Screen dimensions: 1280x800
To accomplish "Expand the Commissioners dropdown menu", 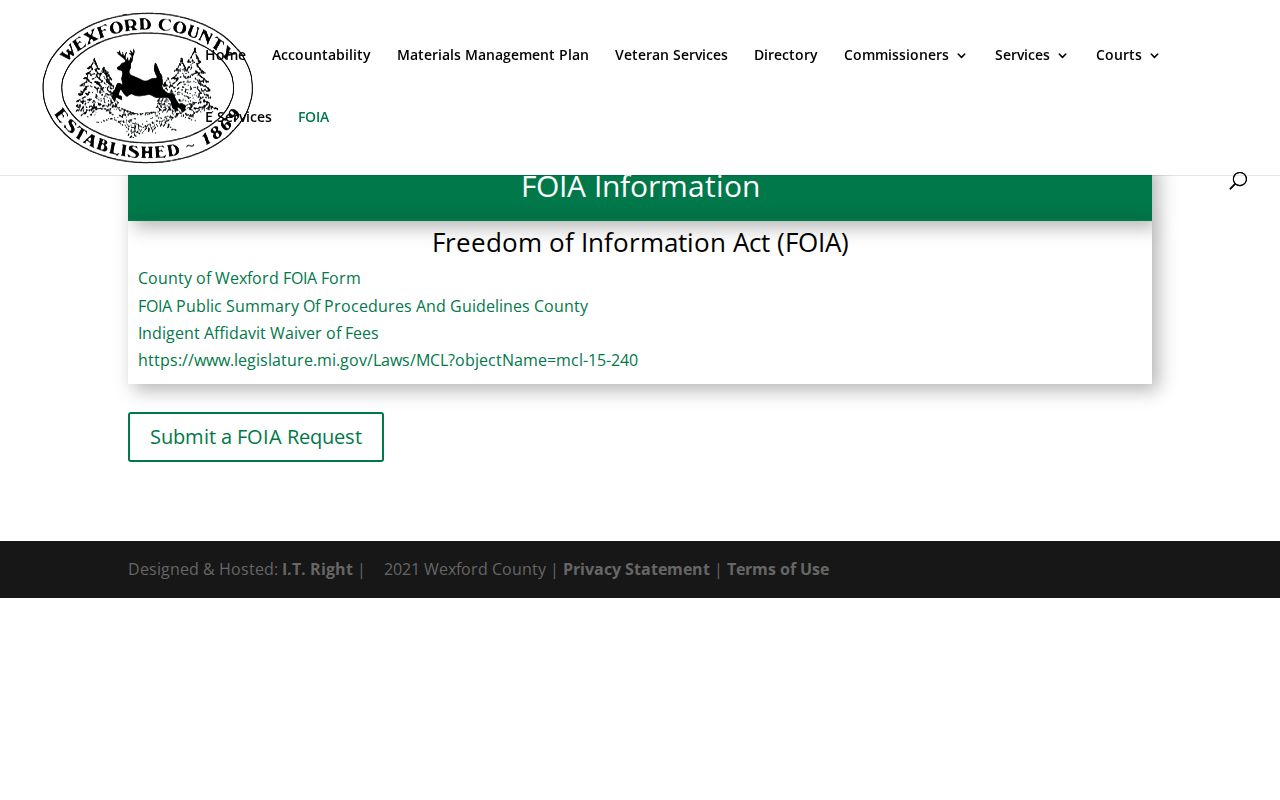I will (906, 55).
